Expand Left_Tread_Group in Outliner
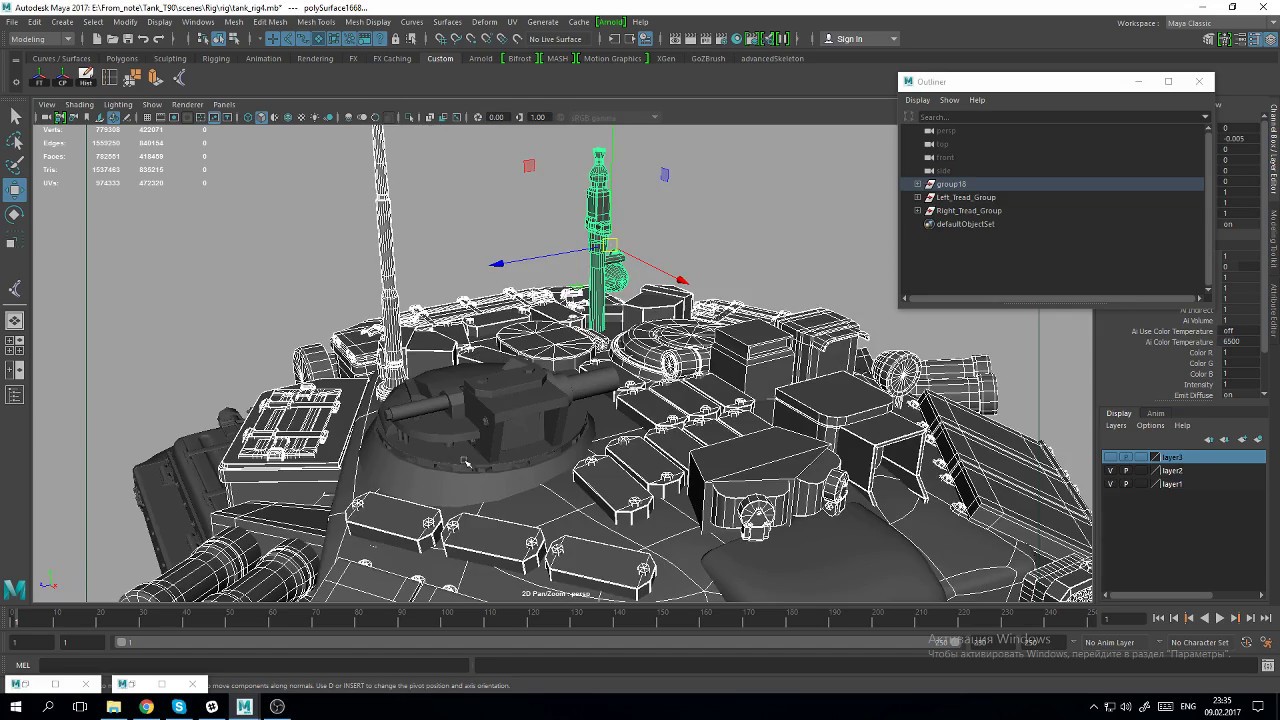This screenshot has height=720, width=1280. coord(918,197)
